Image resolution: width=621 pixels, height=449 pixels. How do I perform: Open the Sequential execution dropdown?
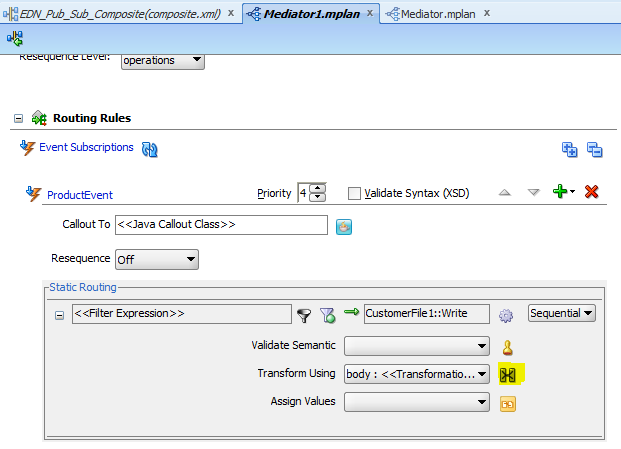[x=562, y=313]
